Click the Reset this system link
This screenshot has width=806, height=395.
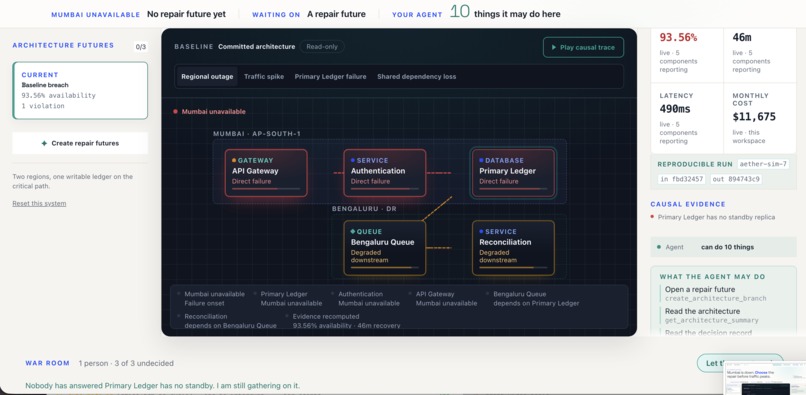[39, 204]
